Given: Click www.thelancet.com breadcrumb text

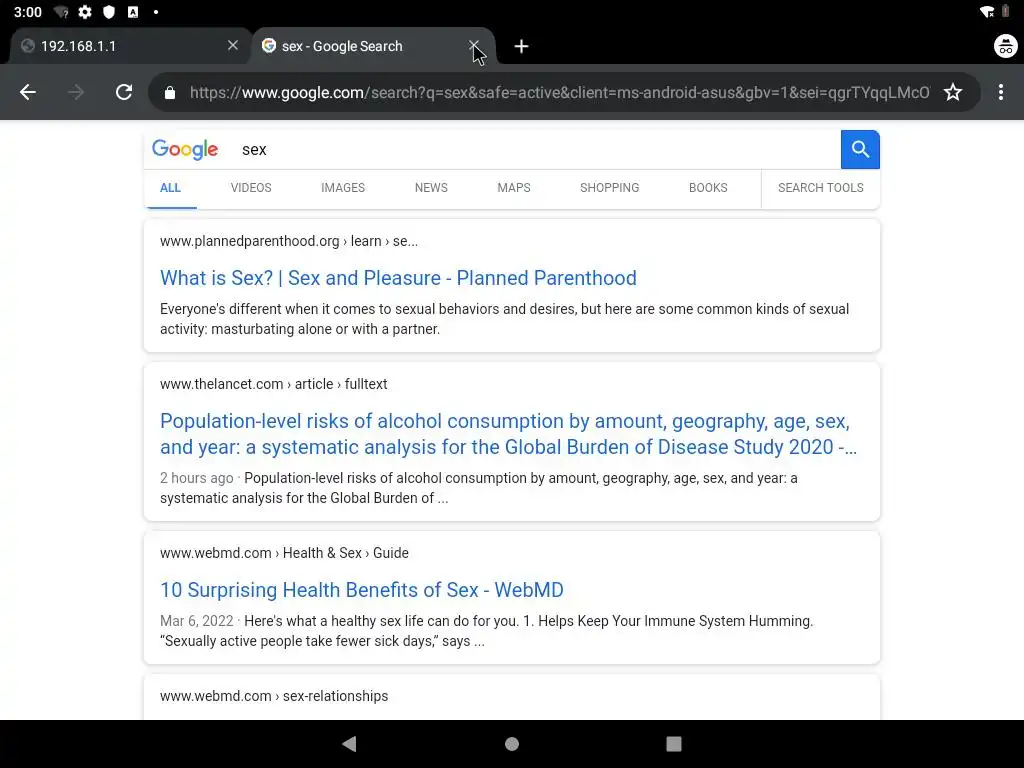Looking at the screenshot, I should pyautogui.click(x=274, y=384).
